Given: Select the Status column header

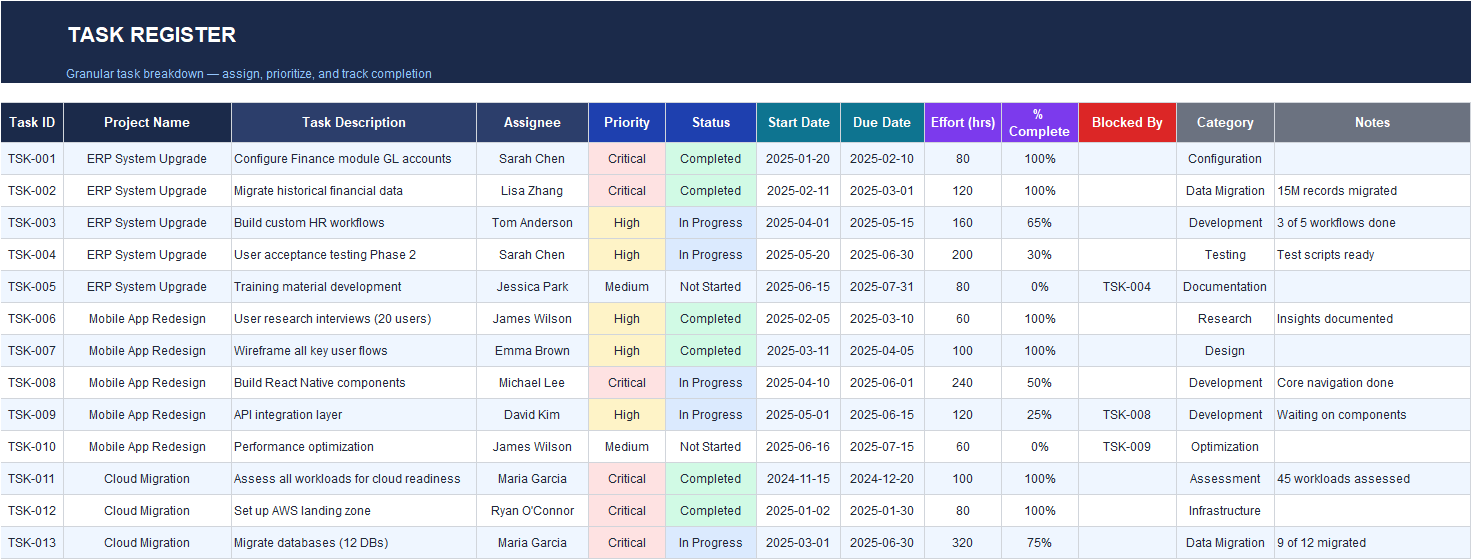Looking at the screenshot, I should 711,122.
